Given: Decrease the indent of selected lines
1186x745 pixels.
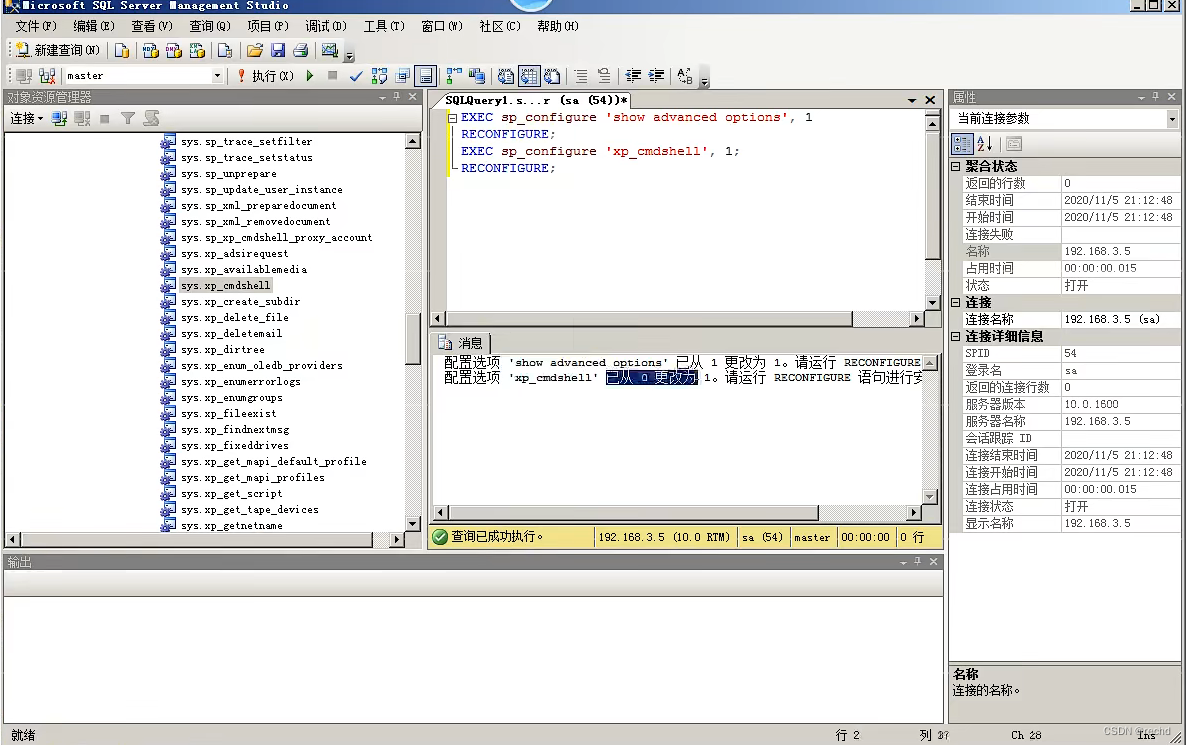Looking at the screenshot, I should click(x=633, y=76).
